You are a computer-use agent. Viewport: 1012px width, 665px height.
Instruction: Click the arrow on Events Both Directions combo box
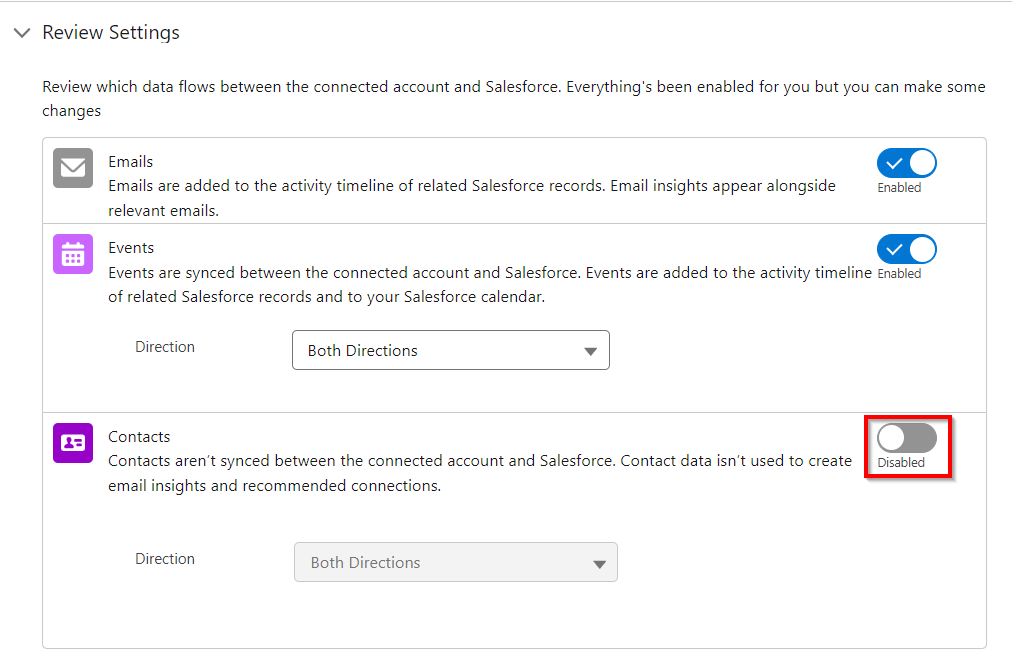coord(590,352)
